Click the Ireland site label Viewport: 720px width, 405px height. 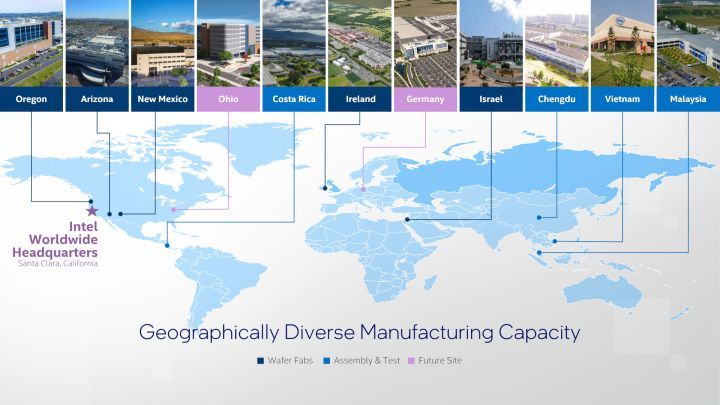(360, 99)
